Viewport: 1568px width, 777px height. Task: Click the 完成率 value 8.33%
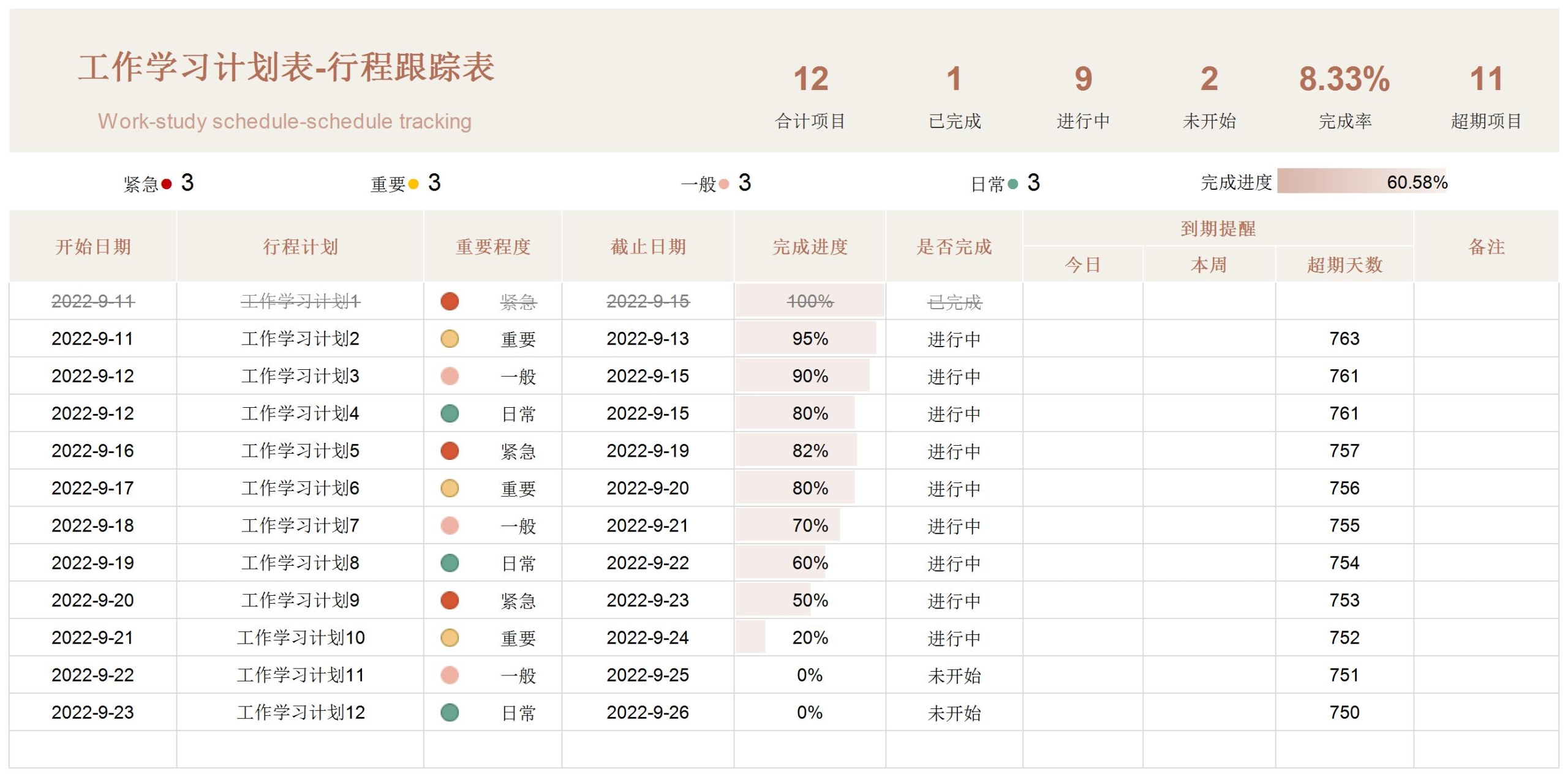coord(1344,79)
